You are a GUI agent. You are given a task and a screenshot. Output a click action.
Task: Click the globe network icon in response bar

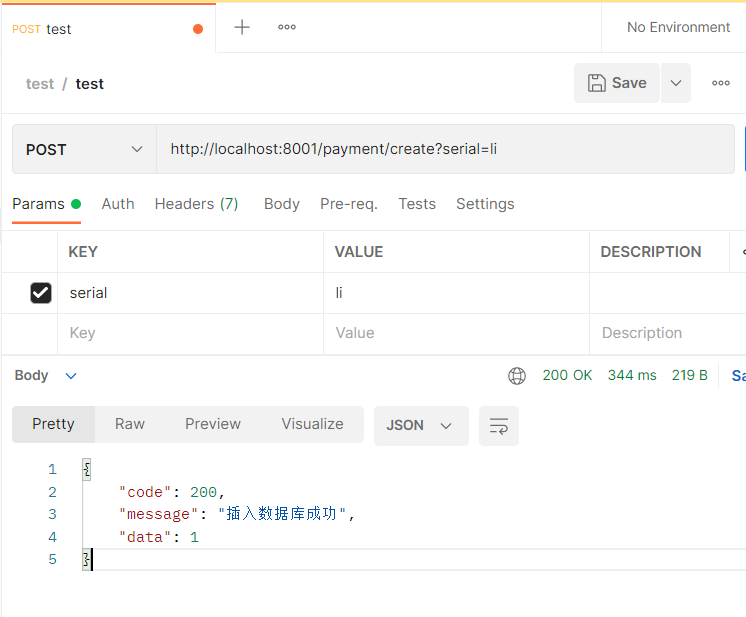tap(517, 375)
